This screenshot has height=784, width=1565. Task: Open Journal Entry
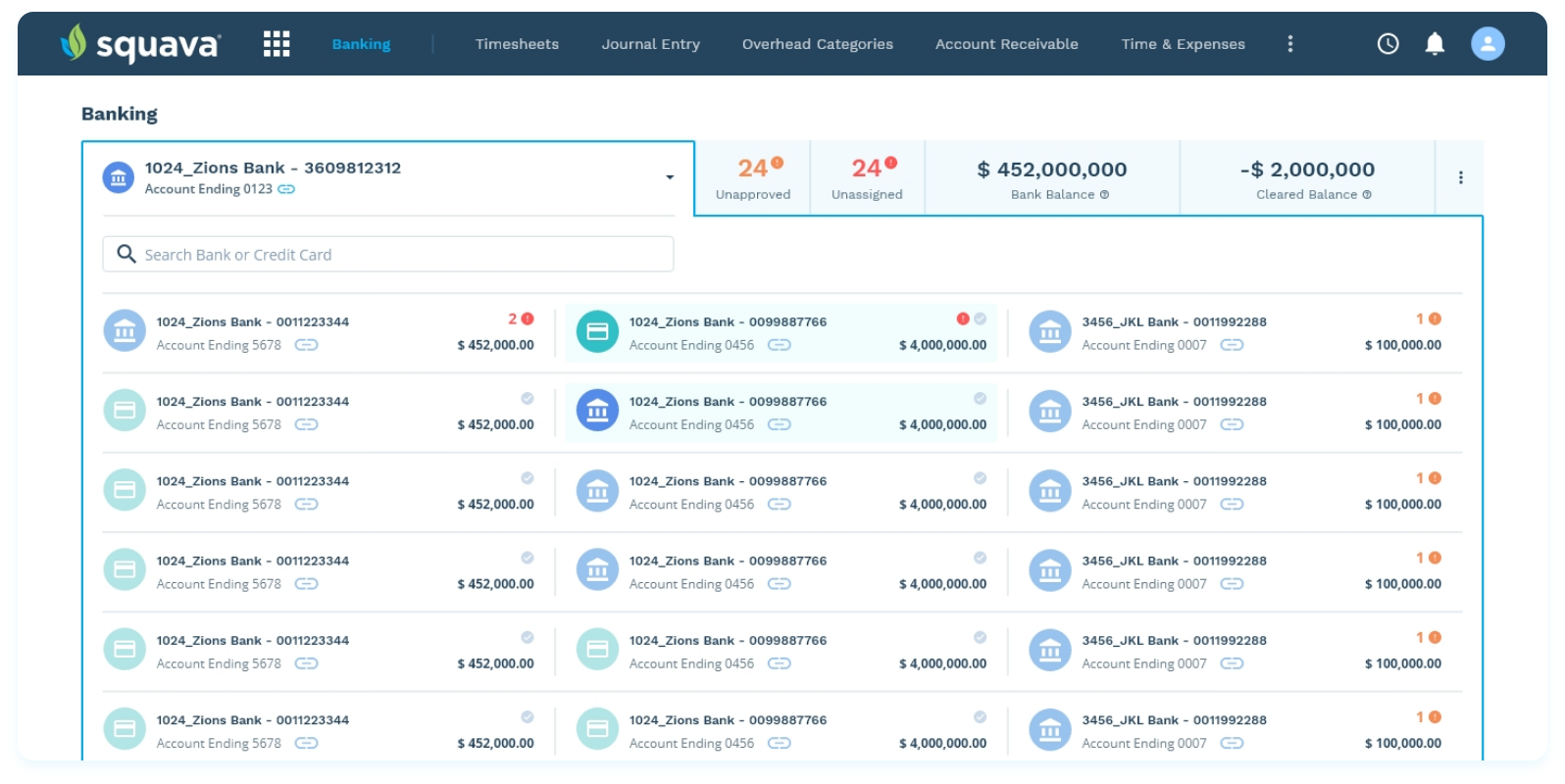coord(651,44)
